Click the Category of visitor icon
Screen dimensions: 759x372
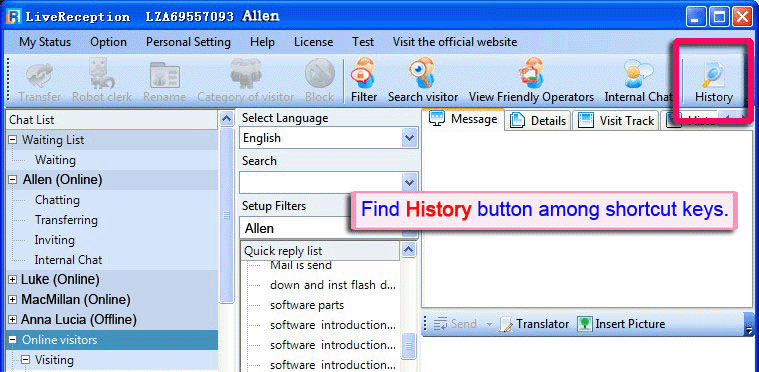[245, 81]
